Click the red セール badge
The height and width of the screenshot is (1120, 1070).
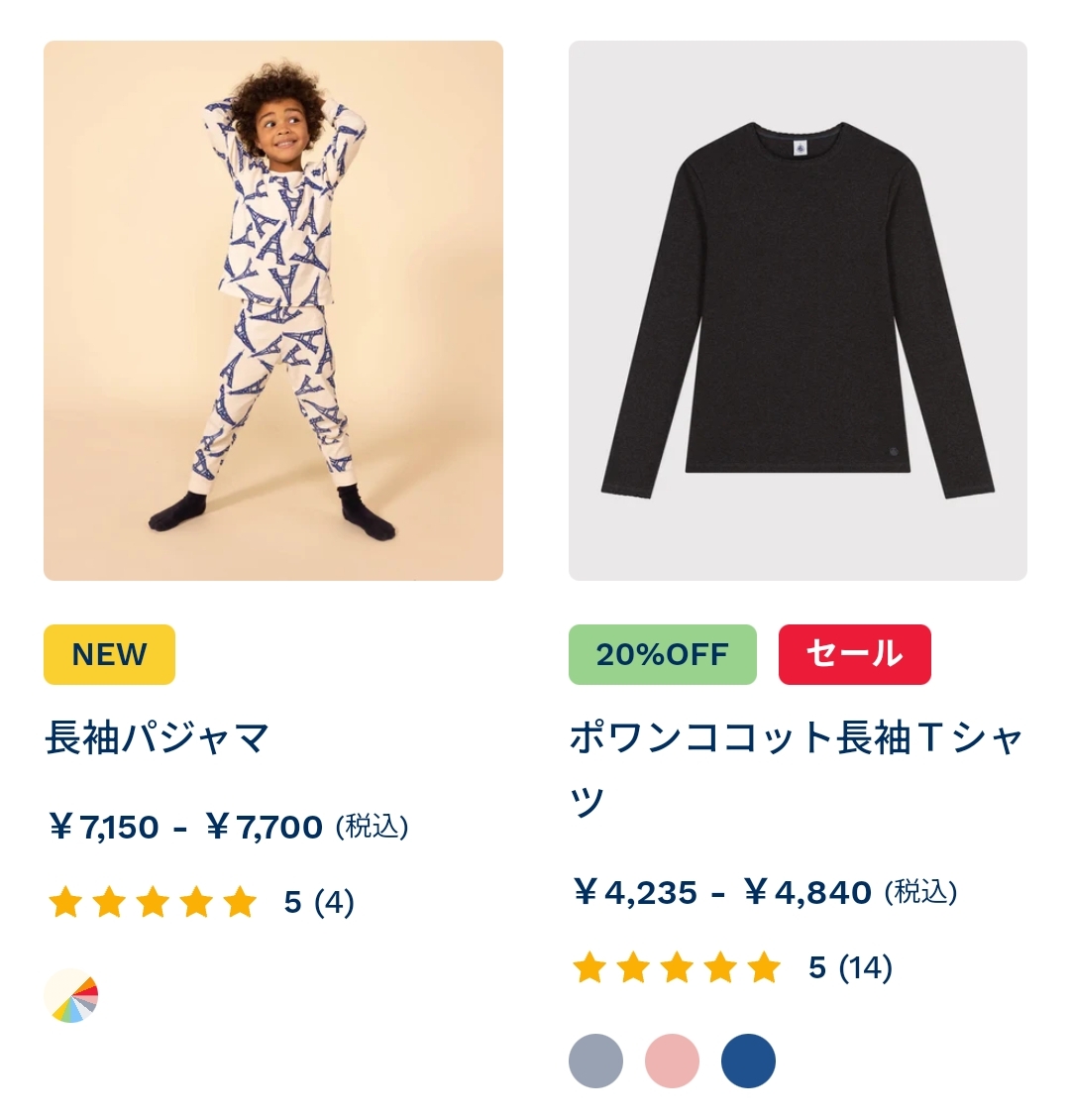click(854, 654)
